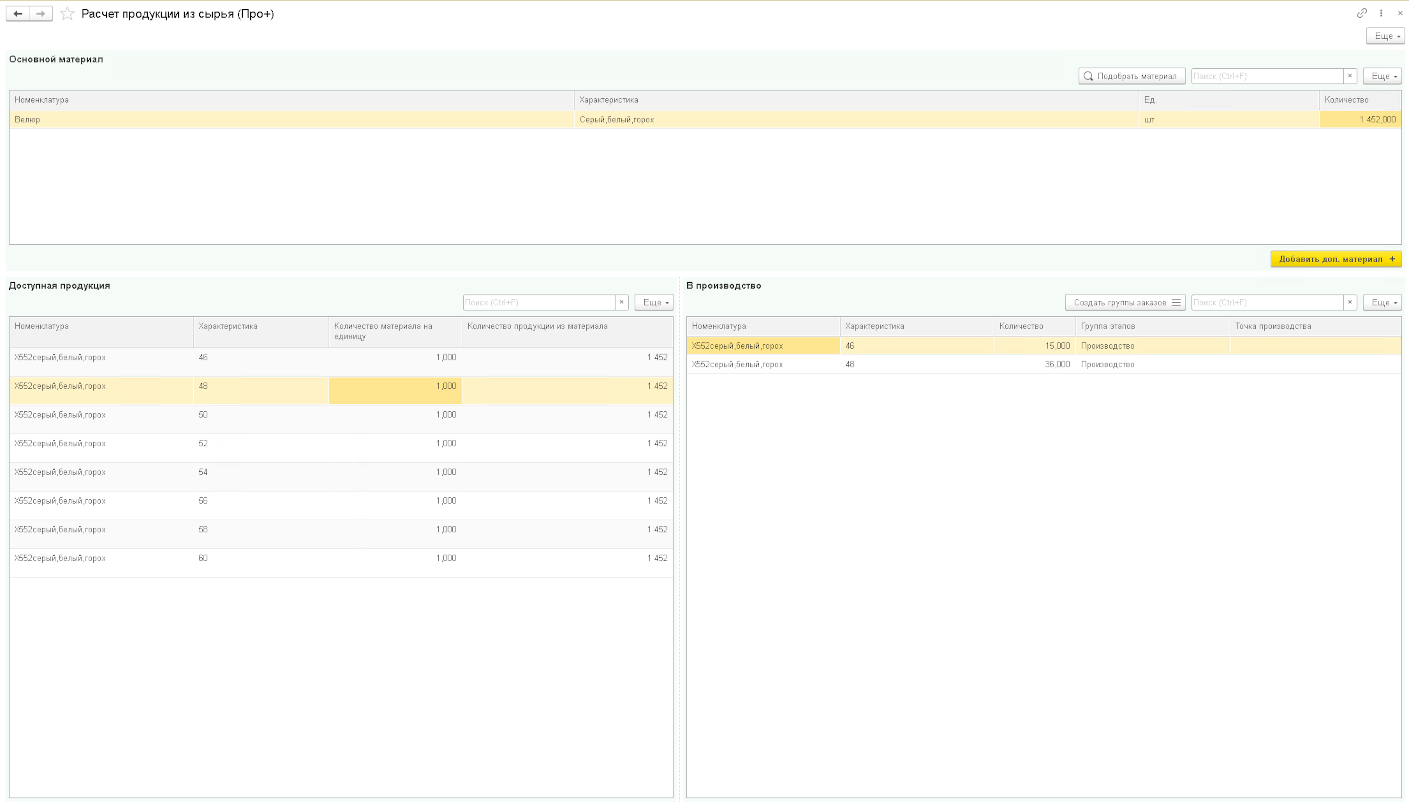Click the Создать группы заказов button
Screen dimensions: 1409x802
[1125, 302]
